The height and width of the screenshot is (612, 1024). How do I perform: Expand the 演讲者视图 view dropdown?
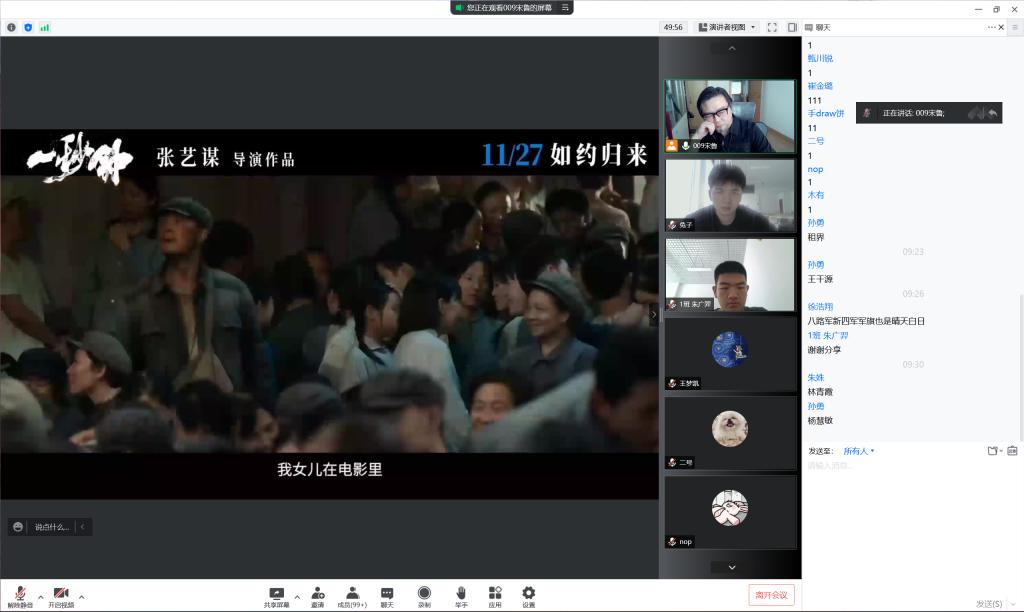[x=727, y=27]
